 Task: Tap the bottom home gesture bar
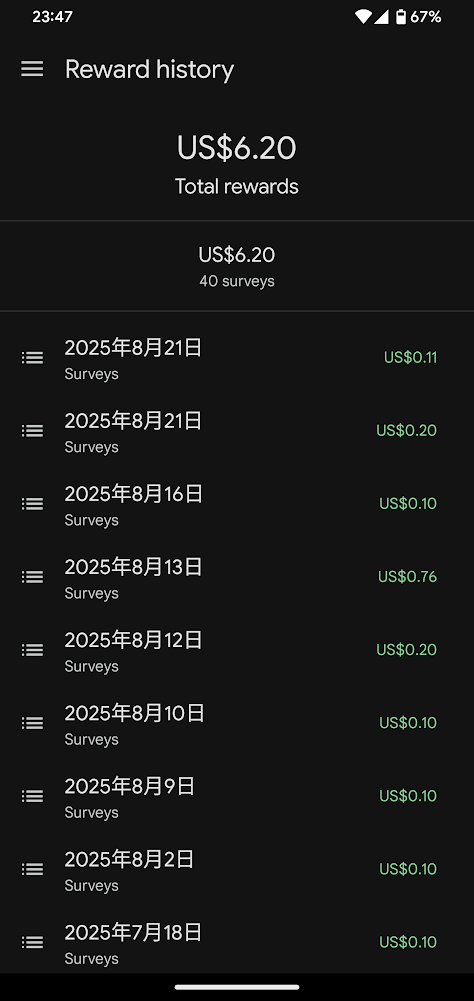tap(237, 987)
